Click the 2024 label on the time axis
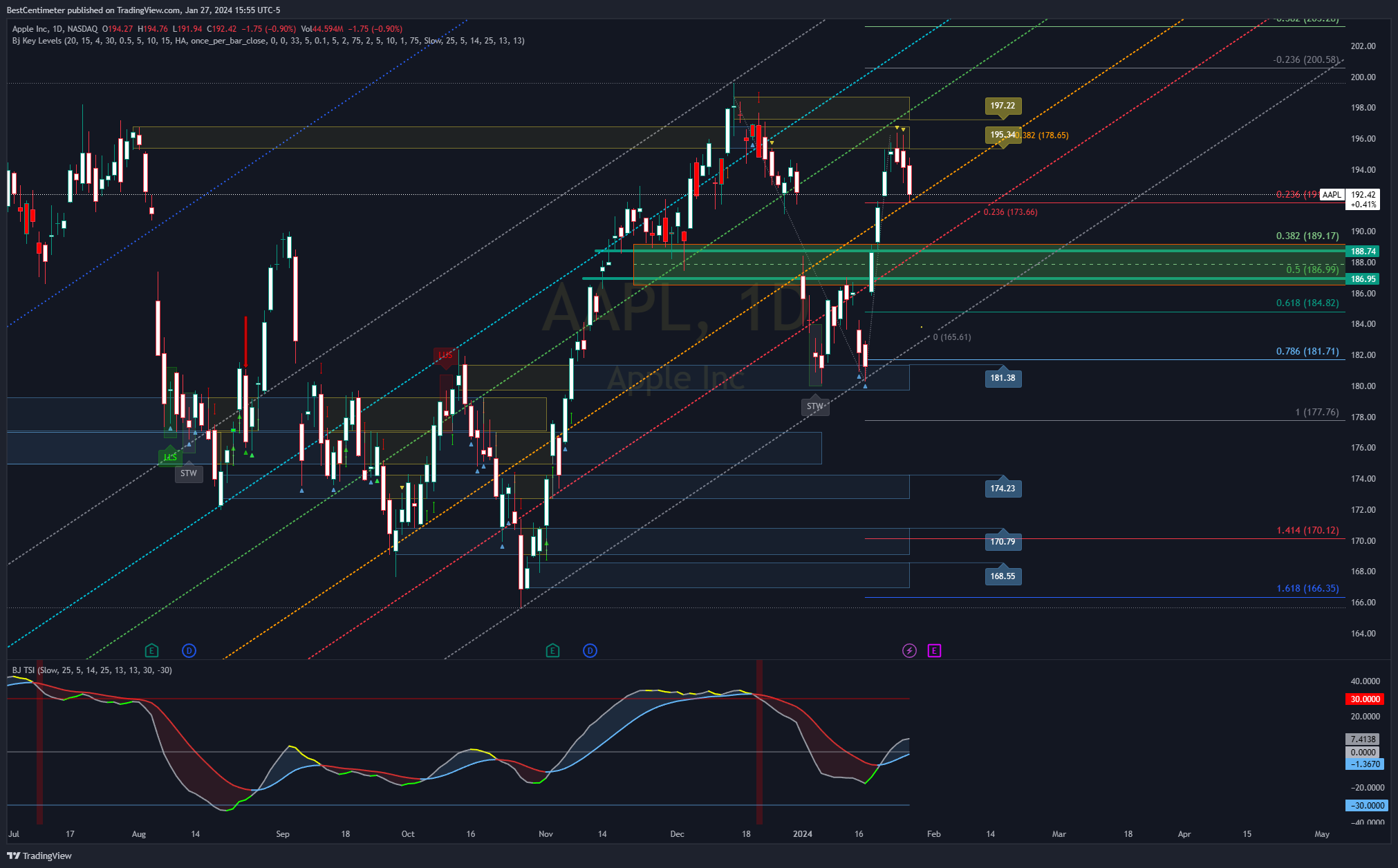Image resolution: width=1398 pixels, height=868 pixels. click(x=803, y=834)
